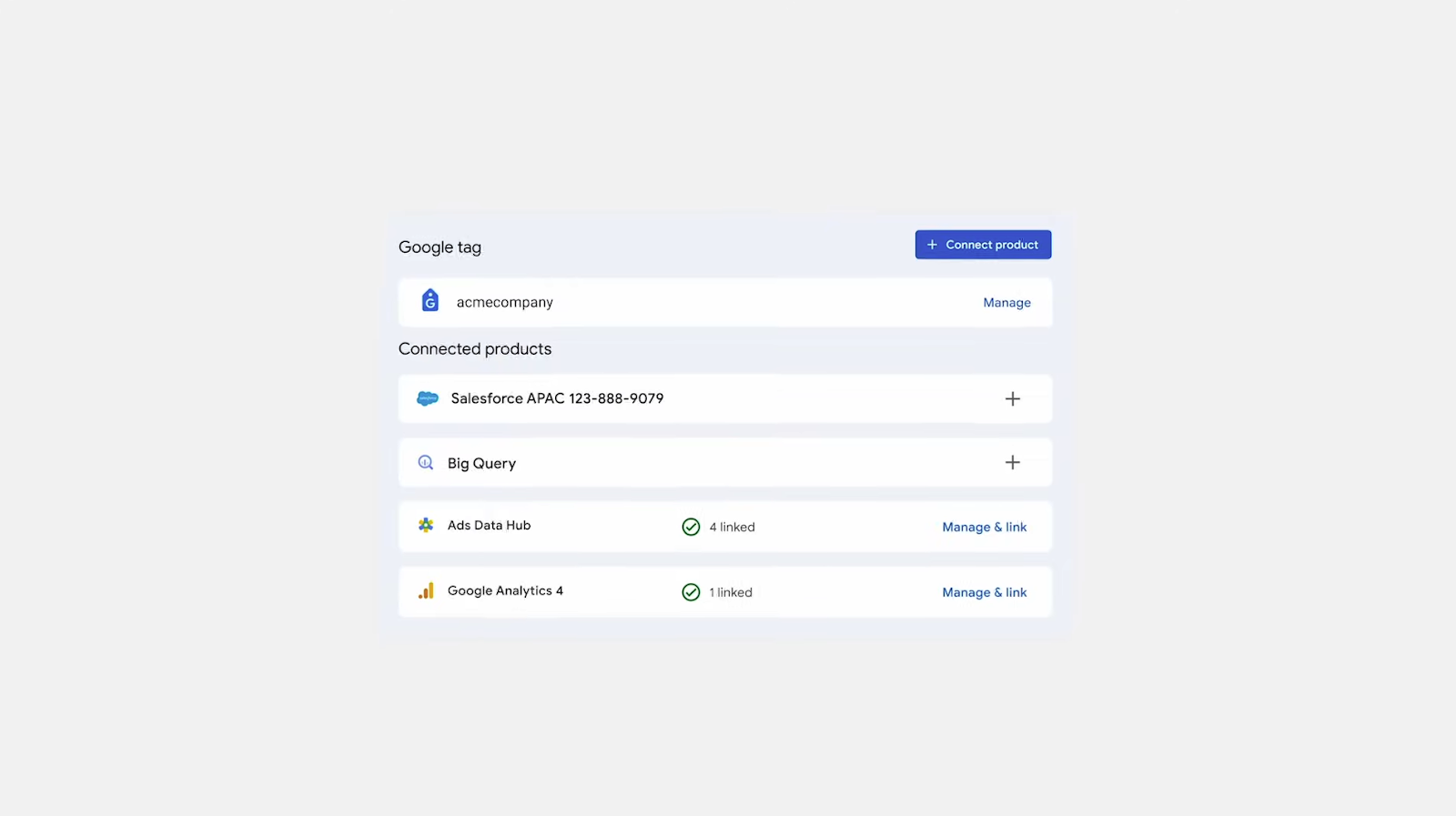The width and height of the screenshot is (1456, 816).
Task: Click the Connect product button
Action: pyautogui.click(x=983, y=245)
